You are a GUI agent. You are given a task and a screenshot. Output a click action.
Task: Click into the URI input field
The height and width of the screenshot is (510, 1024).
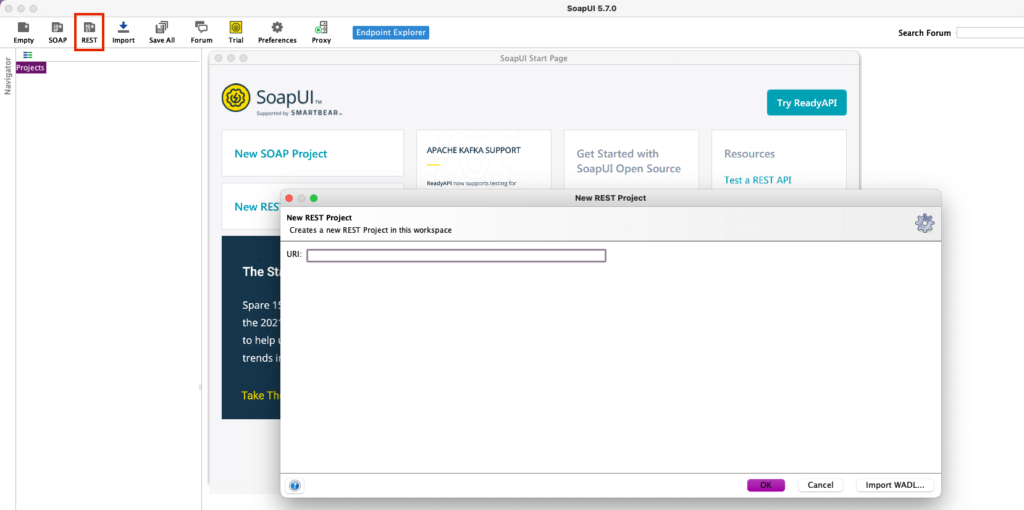coord(456,255)
